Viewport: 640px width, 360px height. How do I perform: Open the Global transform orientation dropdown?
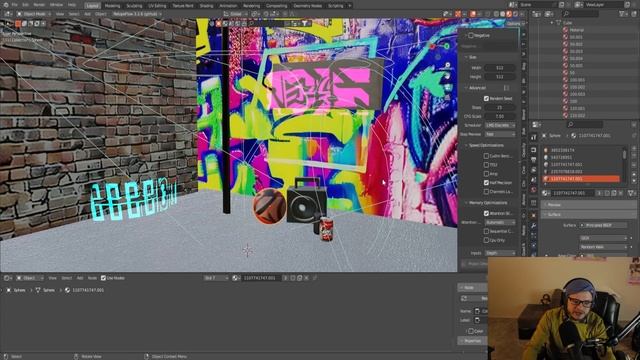[x=236, y=14]
